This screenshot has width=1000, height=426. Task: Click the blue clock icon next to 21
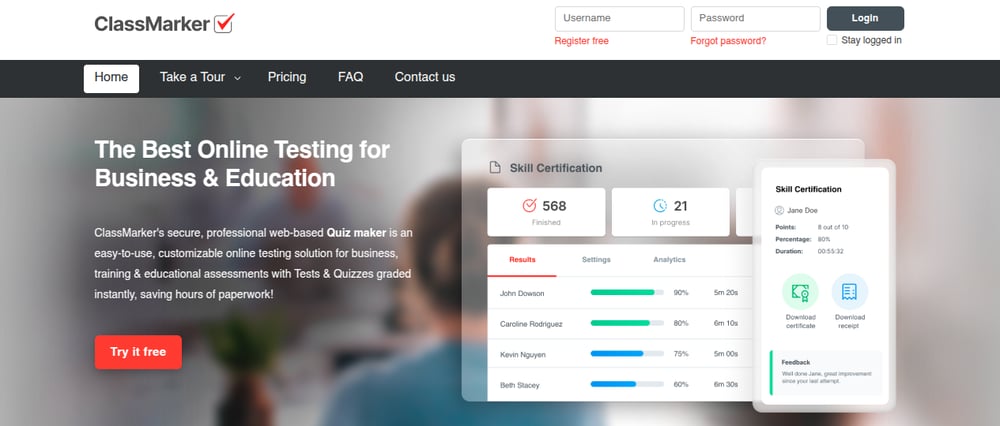(660, 205)
